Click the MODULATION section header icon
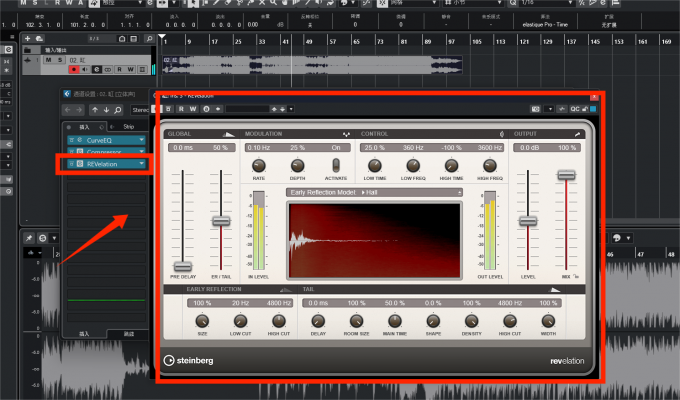 pyautogui.click(x=346, y=134)
